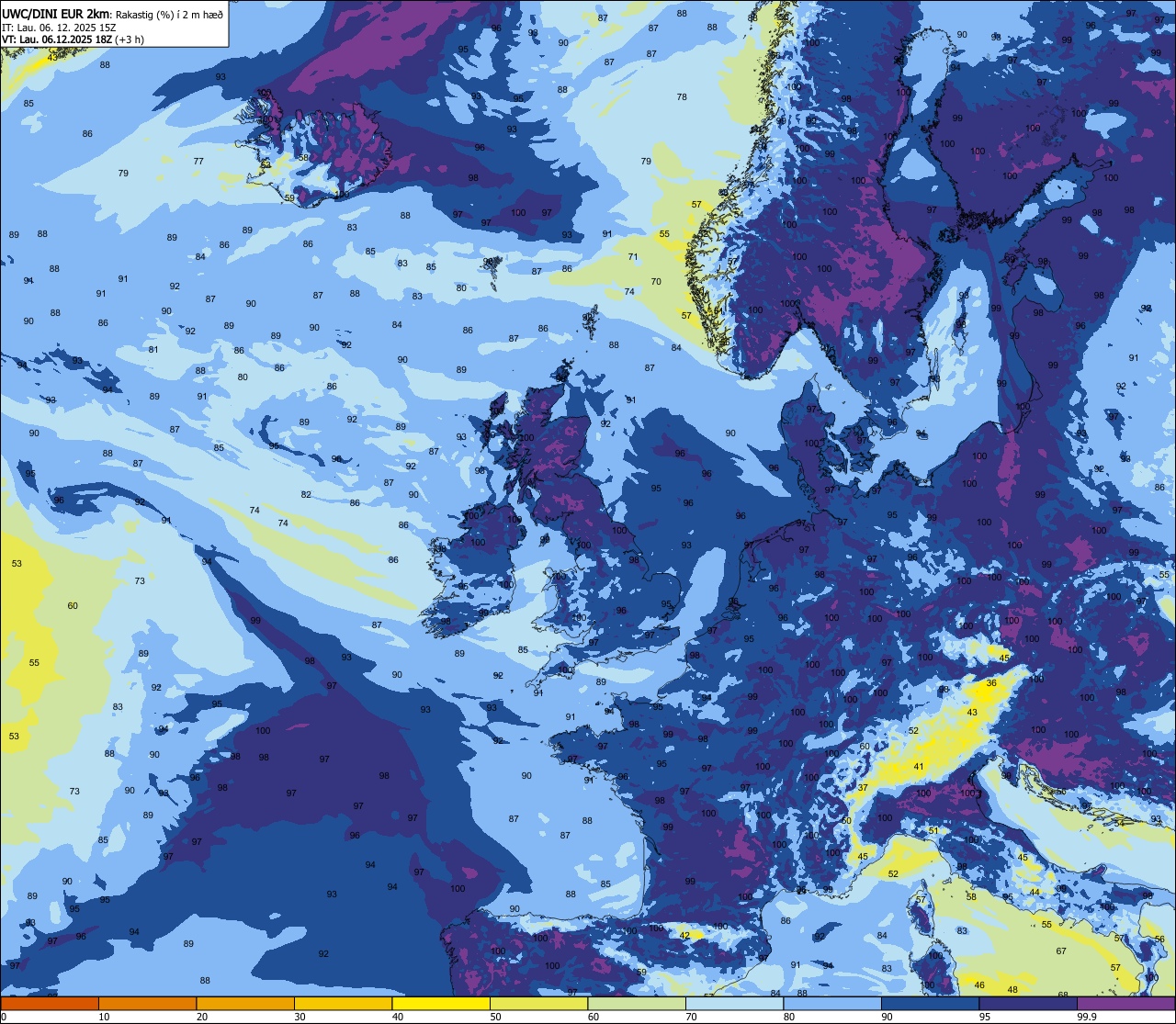Click the legend swatch between 50 and 60
This screenshot has width=1176, height=1024.
click(x=538, y=1003)
